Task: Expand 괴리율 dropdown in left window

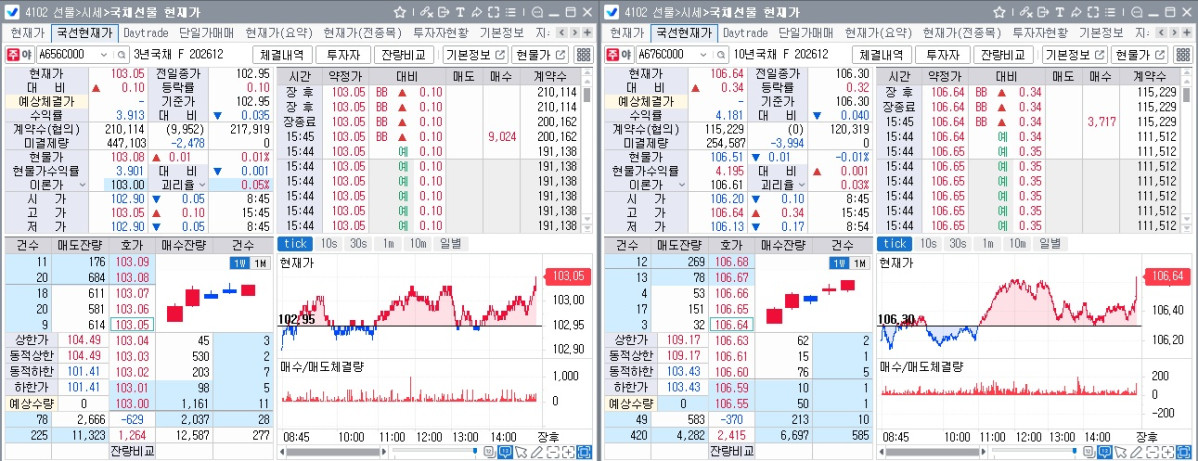Action: click(202, 185)
